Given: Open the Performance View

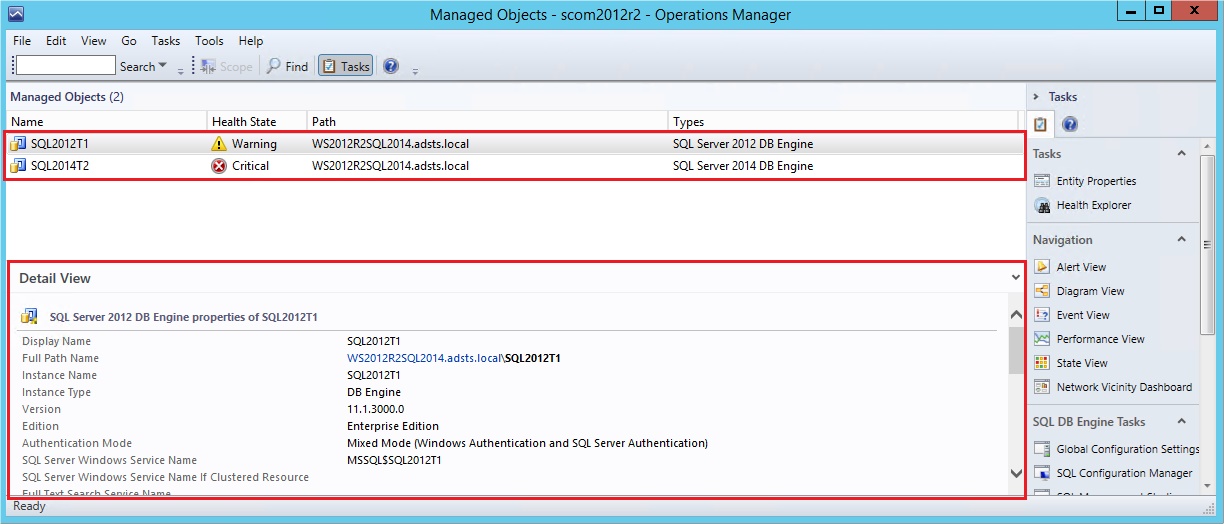Looking at the screenshot, I should (x=1100, y=339).
